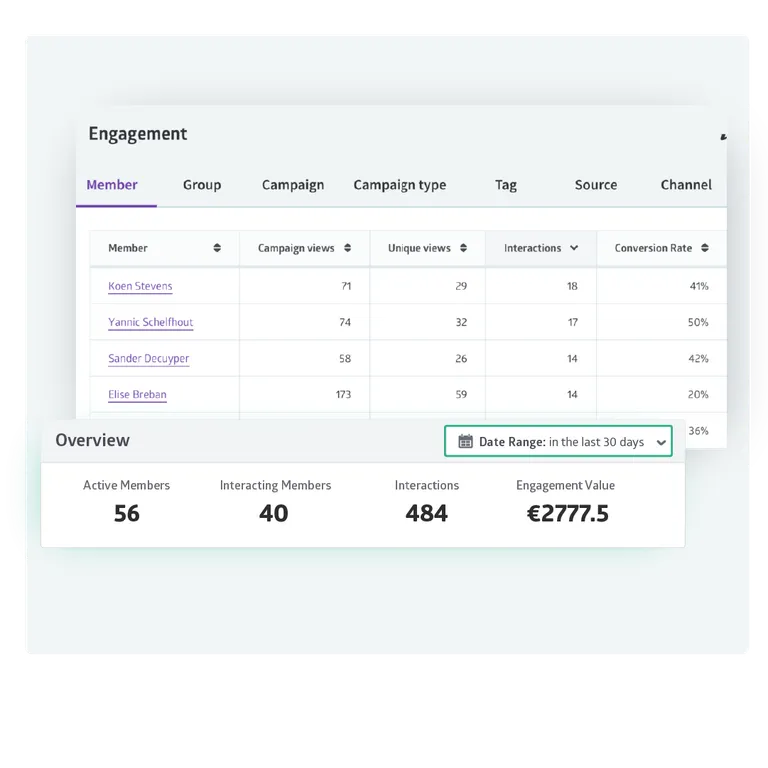Toggle Interactions column descending sort chevron
Screen dimensions: 768x768
click(x=573, y=248)
